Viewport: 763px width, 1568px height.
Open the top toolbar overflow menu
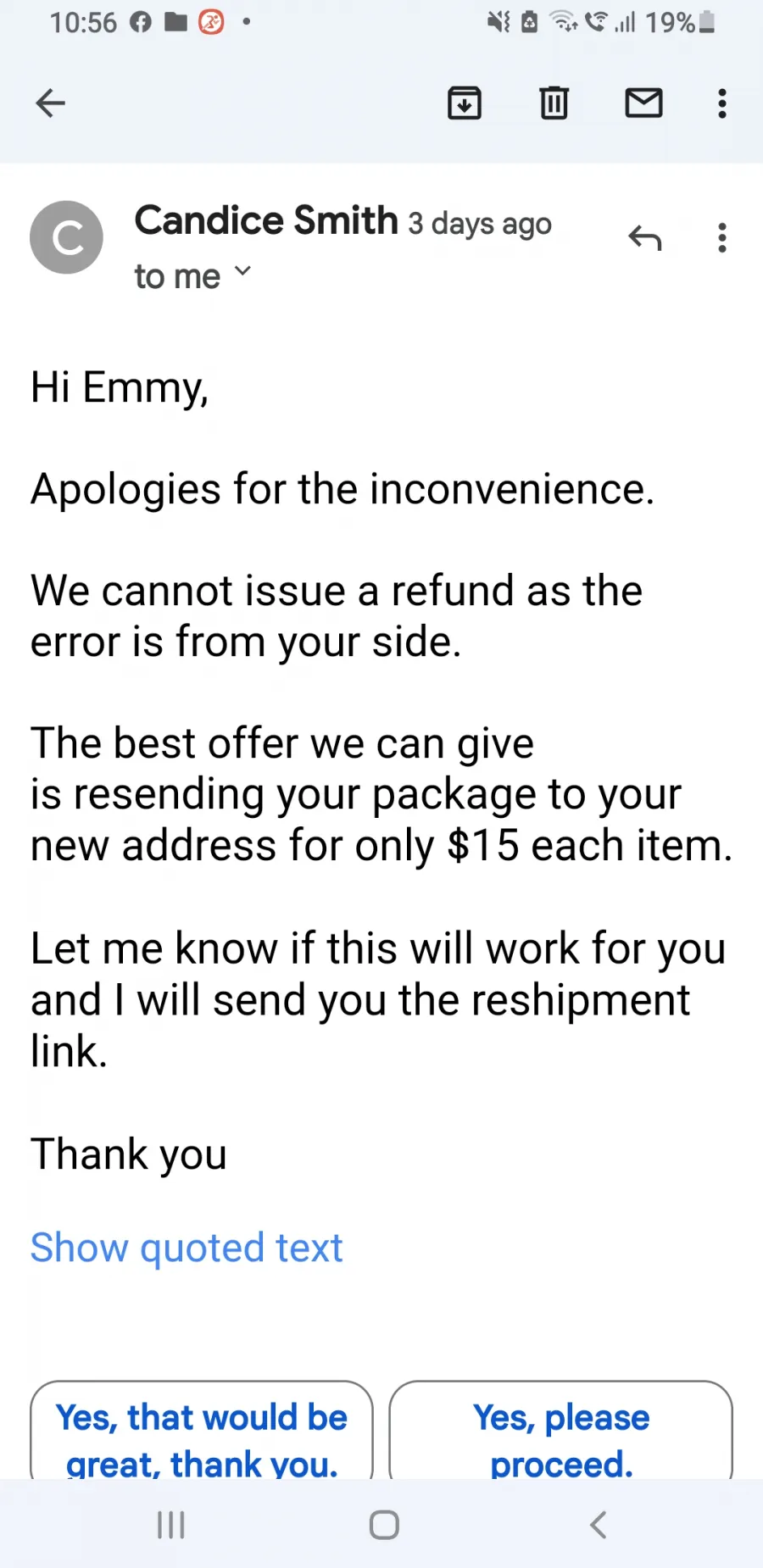click(x=722, y=103)
